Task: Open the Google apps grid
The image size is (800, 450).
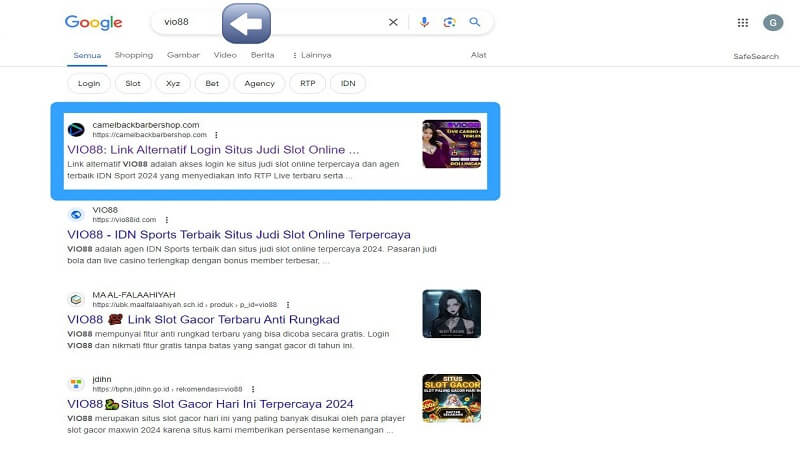Action: pos(743,22)
